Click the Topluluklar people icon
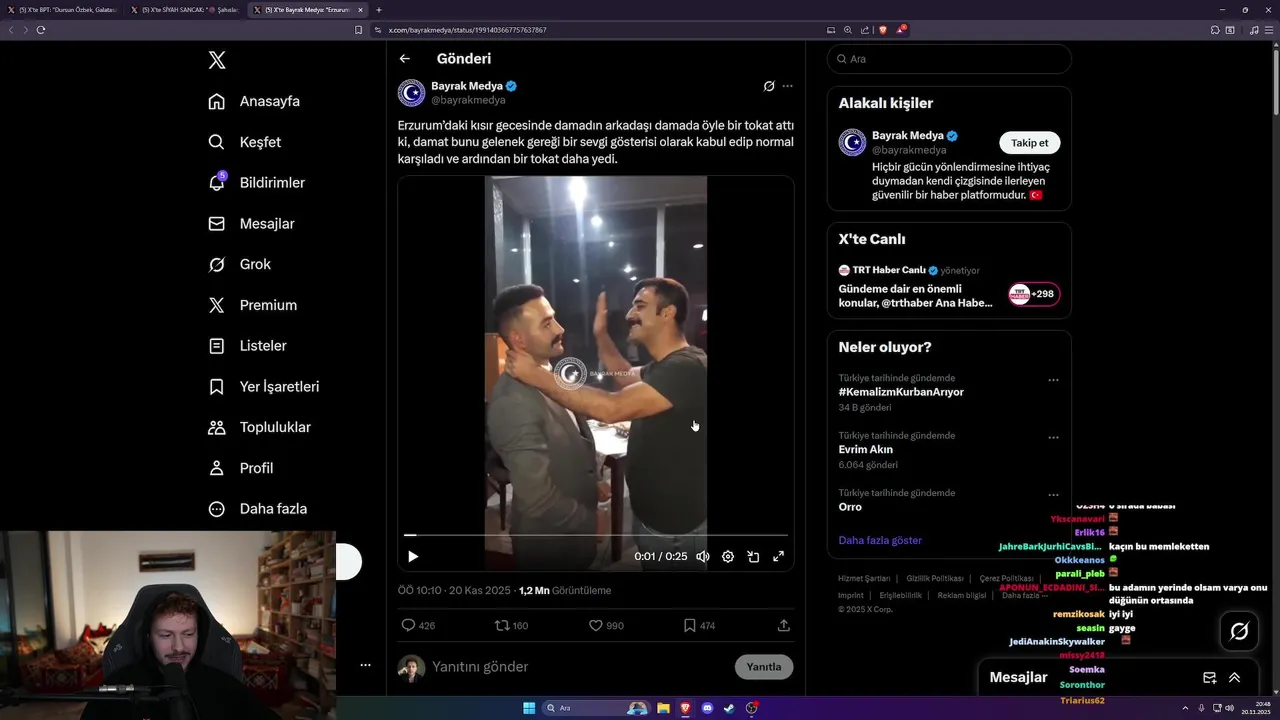 (x=216, y=427)
